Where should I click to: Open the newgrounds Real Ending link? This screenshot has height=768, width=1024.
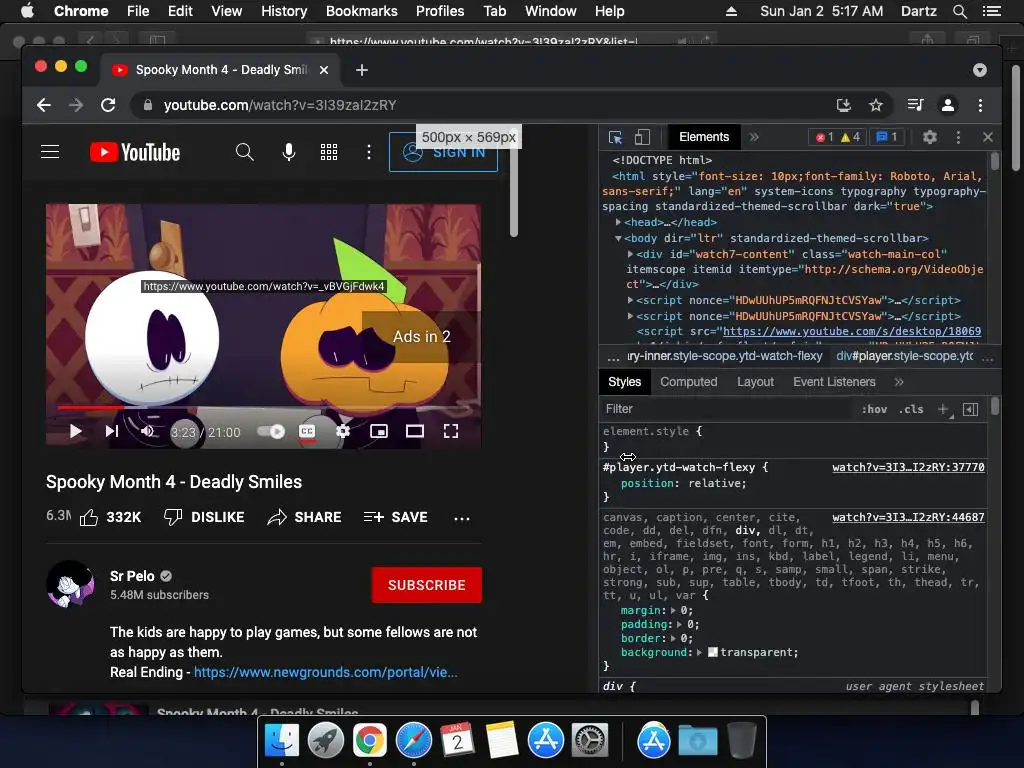click(x=325, y=672)
